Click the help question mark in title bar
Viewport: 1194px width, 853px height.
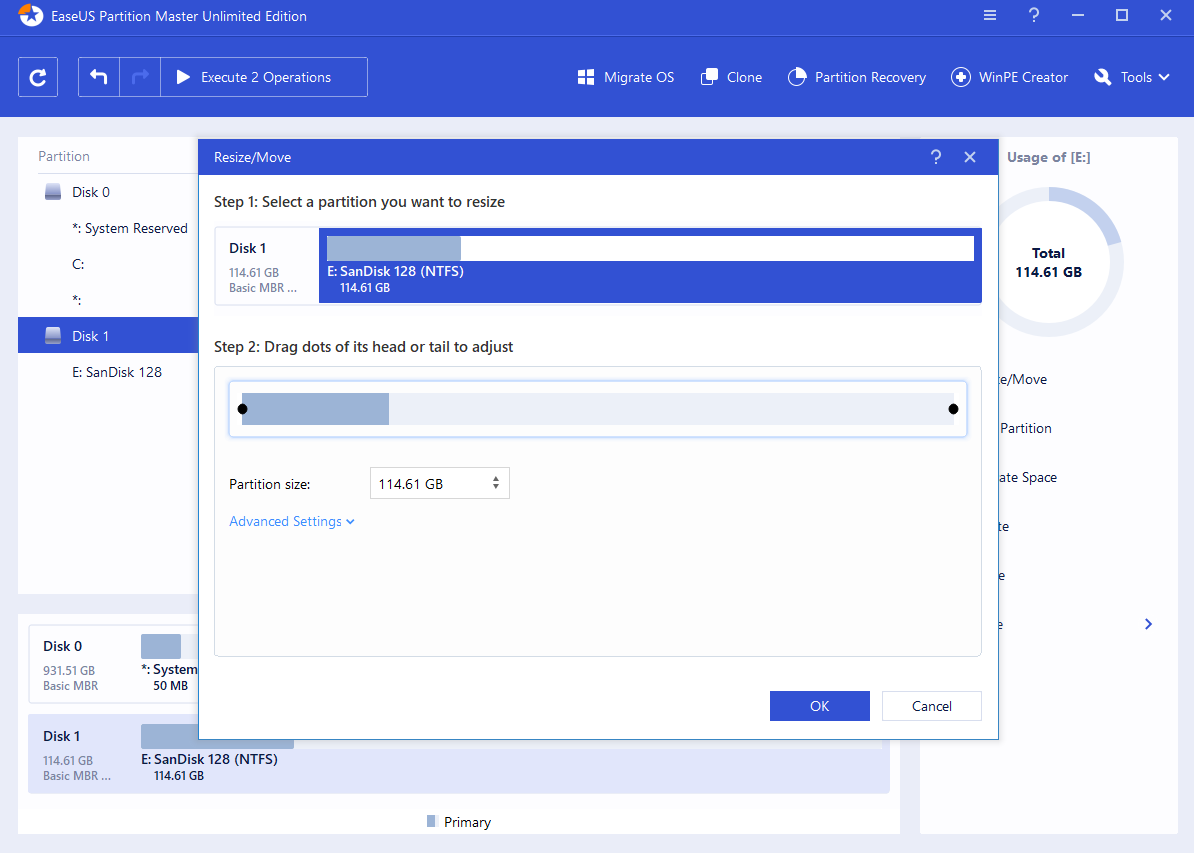[x=1033, y=15]
